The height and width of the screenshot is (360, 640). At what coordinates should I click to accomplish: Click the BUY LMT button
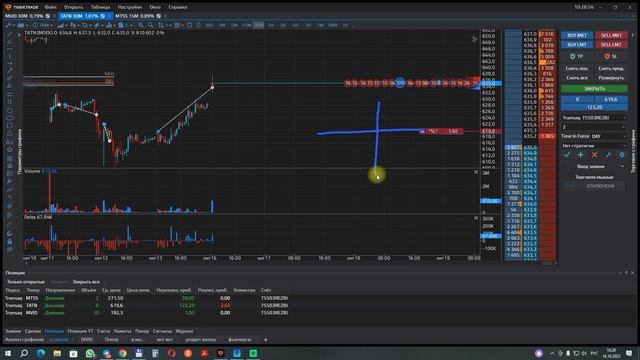pyautogui.click(x=577, y=44)
